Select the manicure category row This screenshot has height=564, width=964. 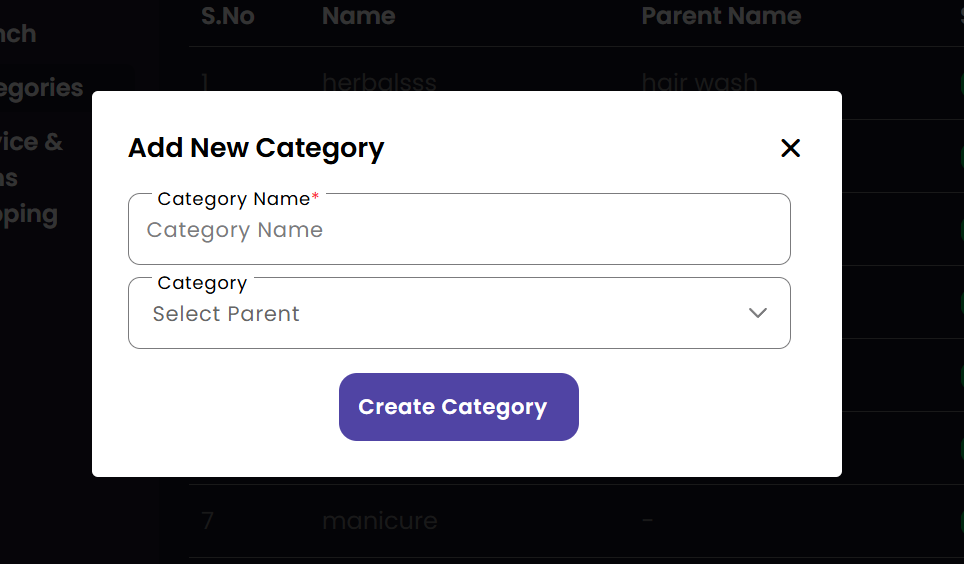[379, 521]
